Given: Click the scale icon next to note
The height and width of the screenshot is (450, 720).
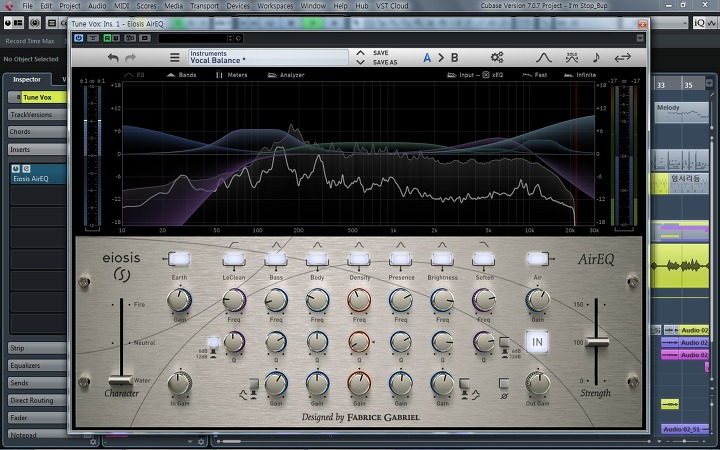Looking at the screenshot, I should 572,57.
